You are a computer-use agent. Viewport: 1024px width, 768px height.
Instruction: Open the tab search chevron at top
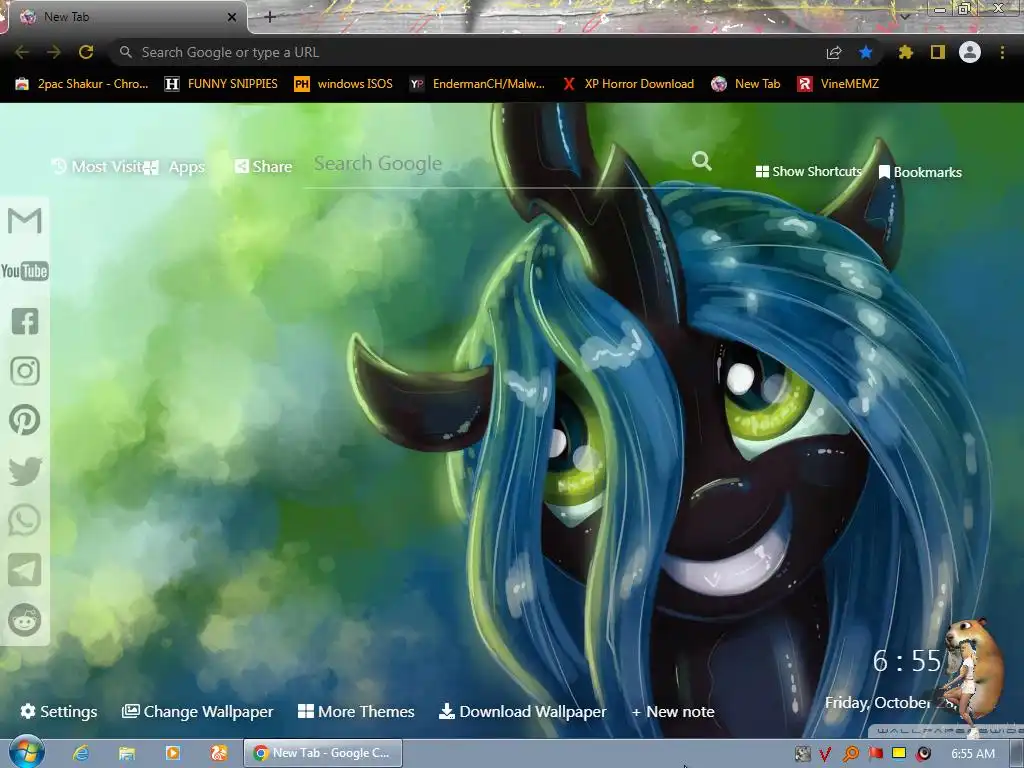[x=905, y=17]
